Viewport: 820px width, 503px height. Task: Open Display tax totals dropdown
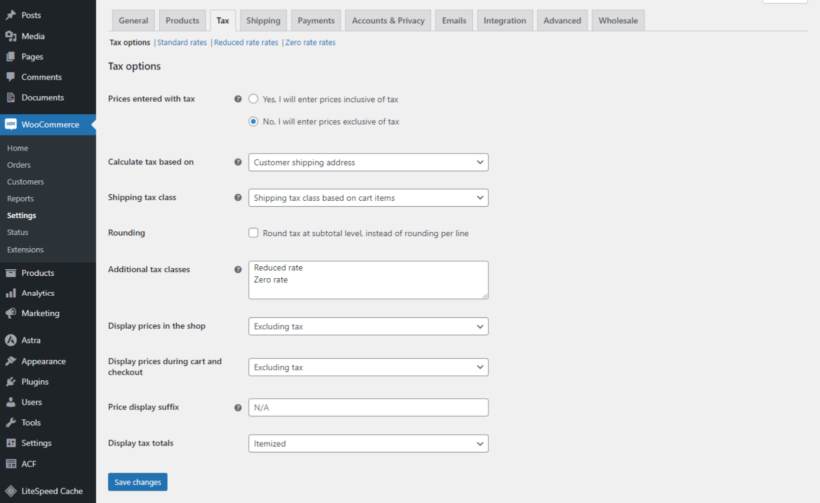pyautogui.click(x=368, y=443)
